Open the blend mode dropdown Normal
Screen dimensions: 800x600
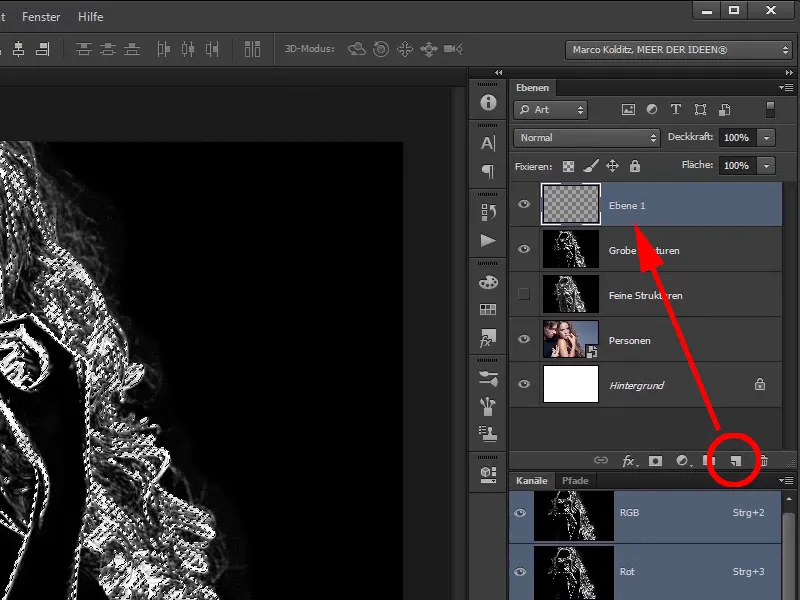[x=587, y=138]
